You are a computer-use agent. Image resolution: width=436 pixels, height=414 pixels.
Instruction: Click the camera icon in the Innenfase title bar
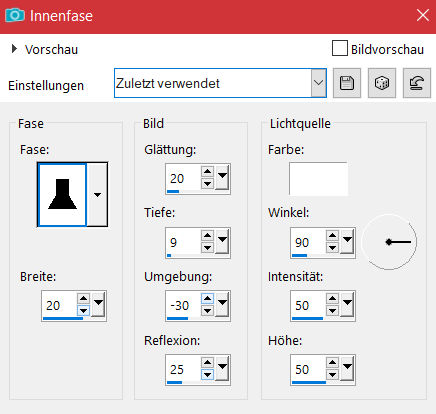click(x=15, y=15)
